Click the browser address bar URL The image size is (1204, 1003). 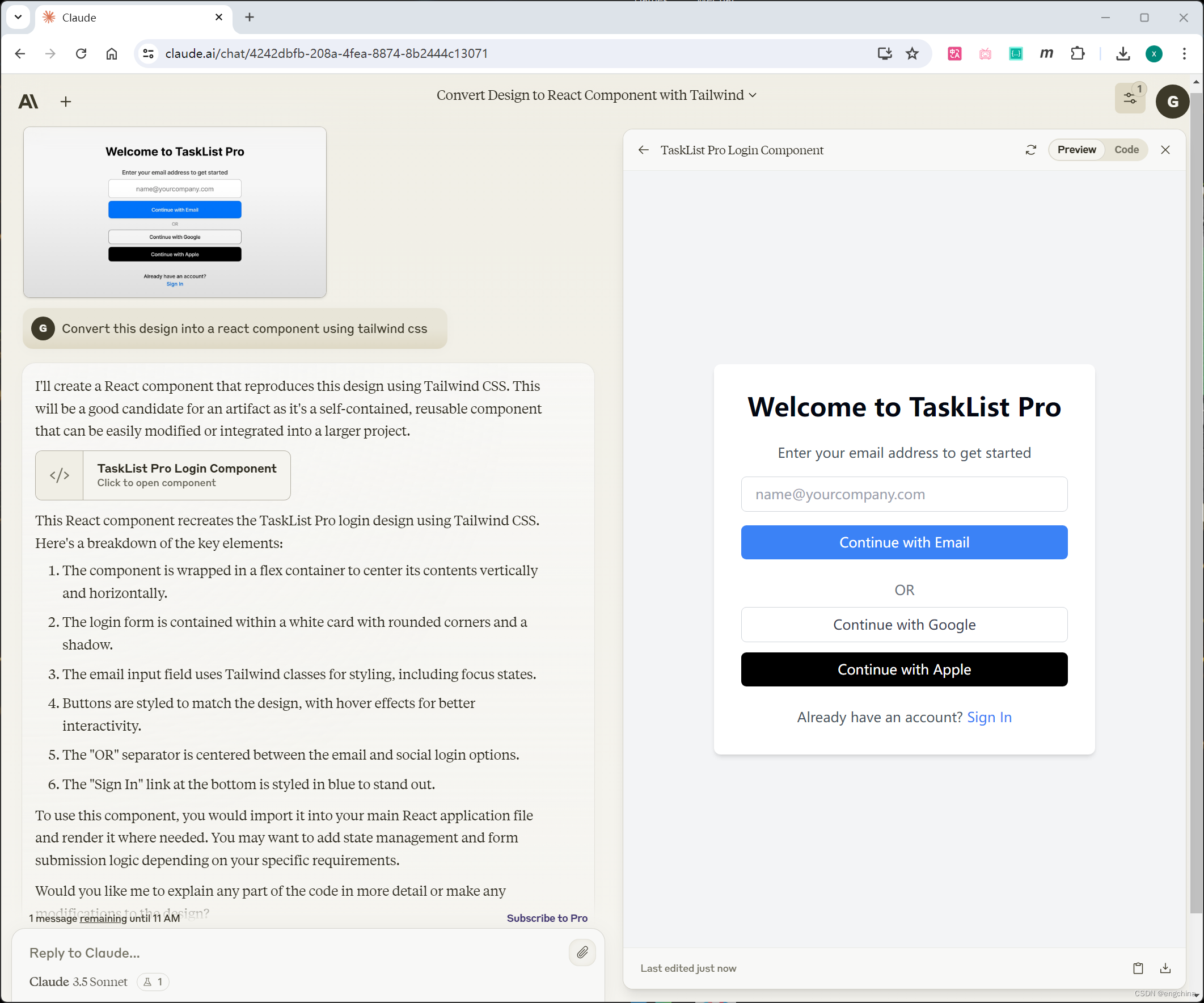[326, 53]
